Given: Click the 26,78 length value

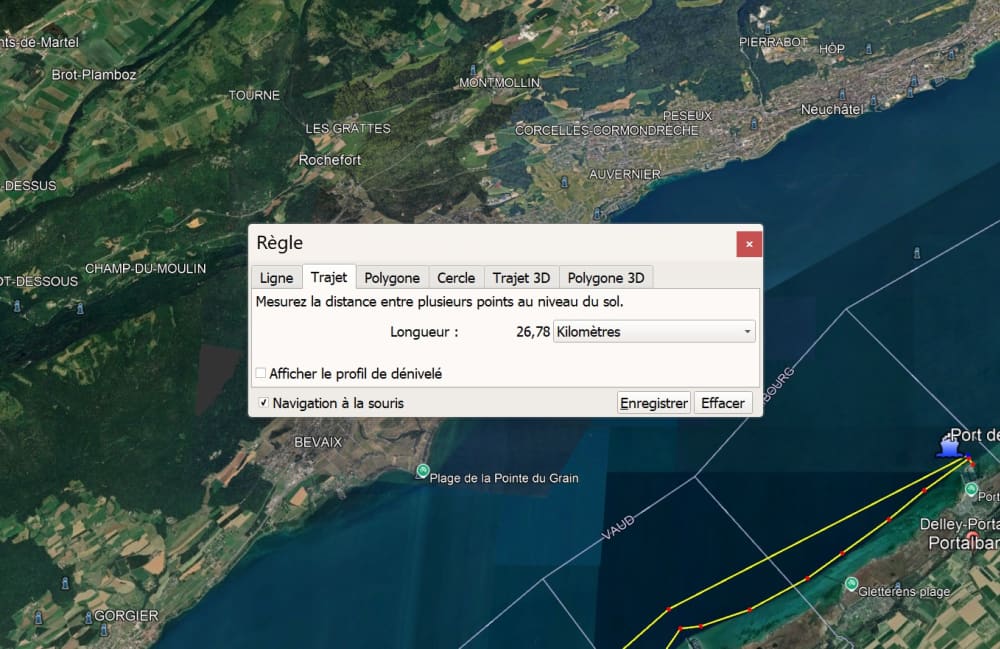Looking at the screenshot, I should click(x=533, y=332).
